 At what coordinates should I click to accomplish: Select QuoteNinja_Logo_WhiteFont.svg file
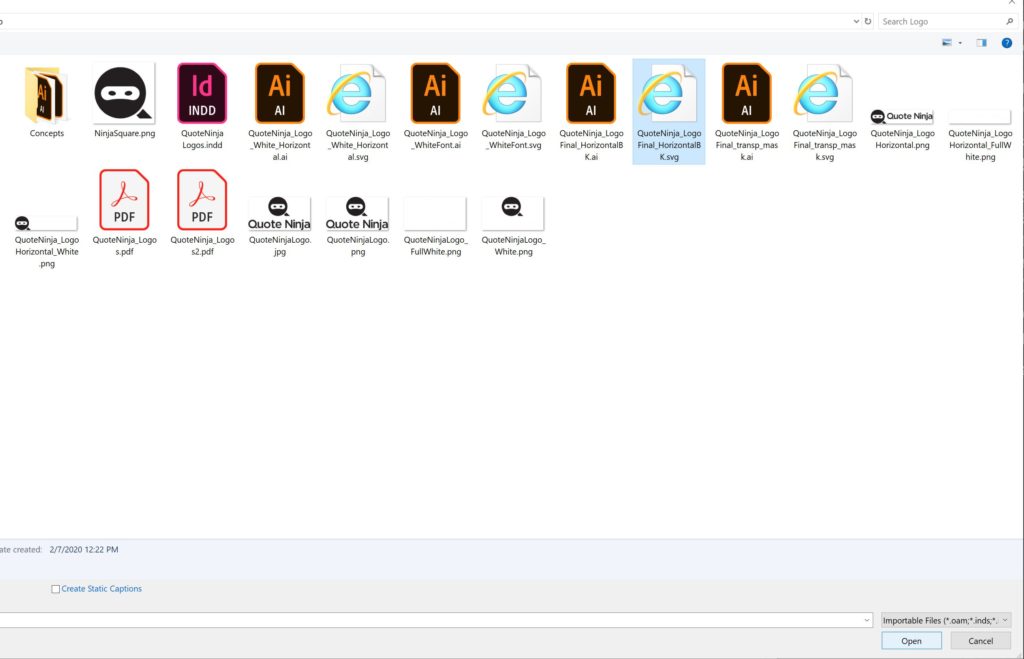[x=513, y=106]
